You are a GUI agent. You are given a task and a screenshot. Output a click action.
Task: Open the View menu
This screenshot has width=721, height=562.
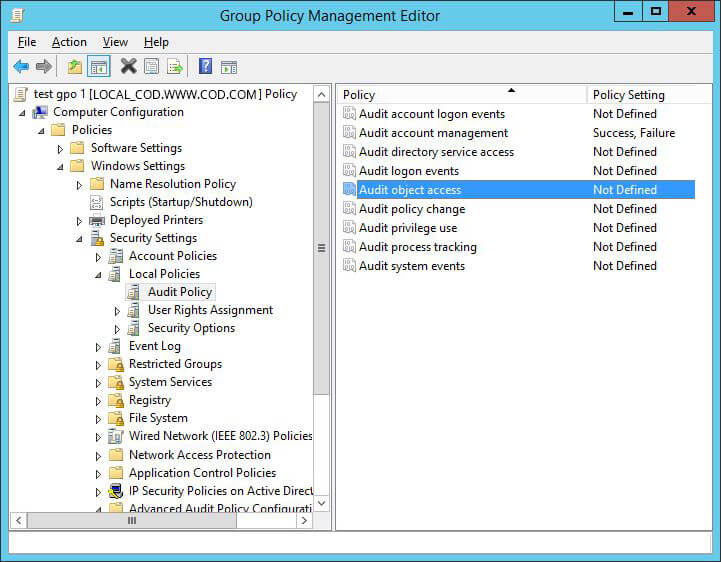[x=115, y=42]
